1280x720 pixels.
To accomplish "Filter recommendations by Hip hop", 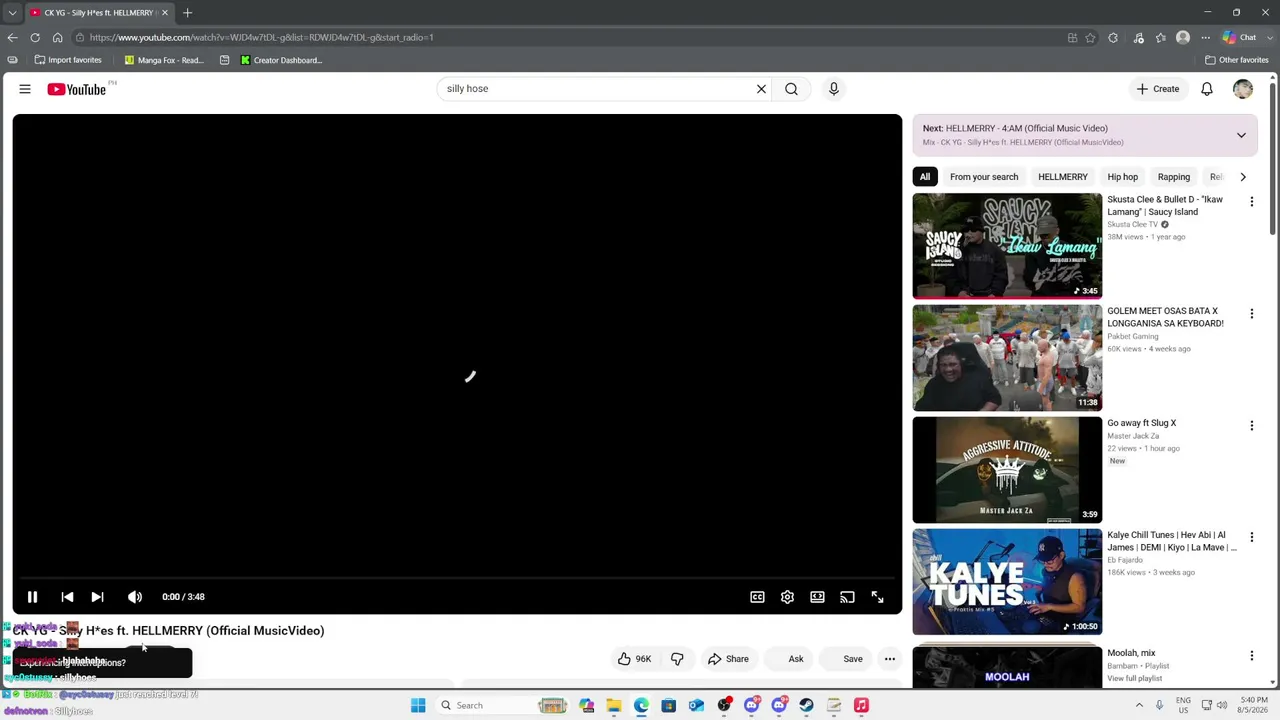I will point(1122,177).
